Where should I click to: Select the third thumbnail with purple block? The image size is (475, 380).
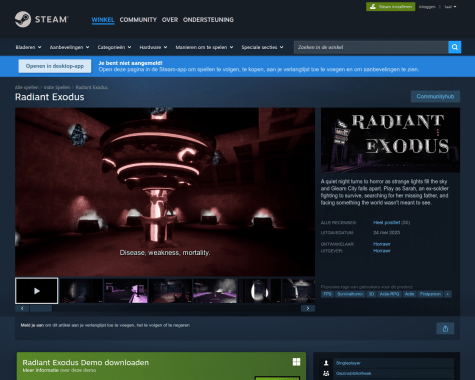click(126, 291)
